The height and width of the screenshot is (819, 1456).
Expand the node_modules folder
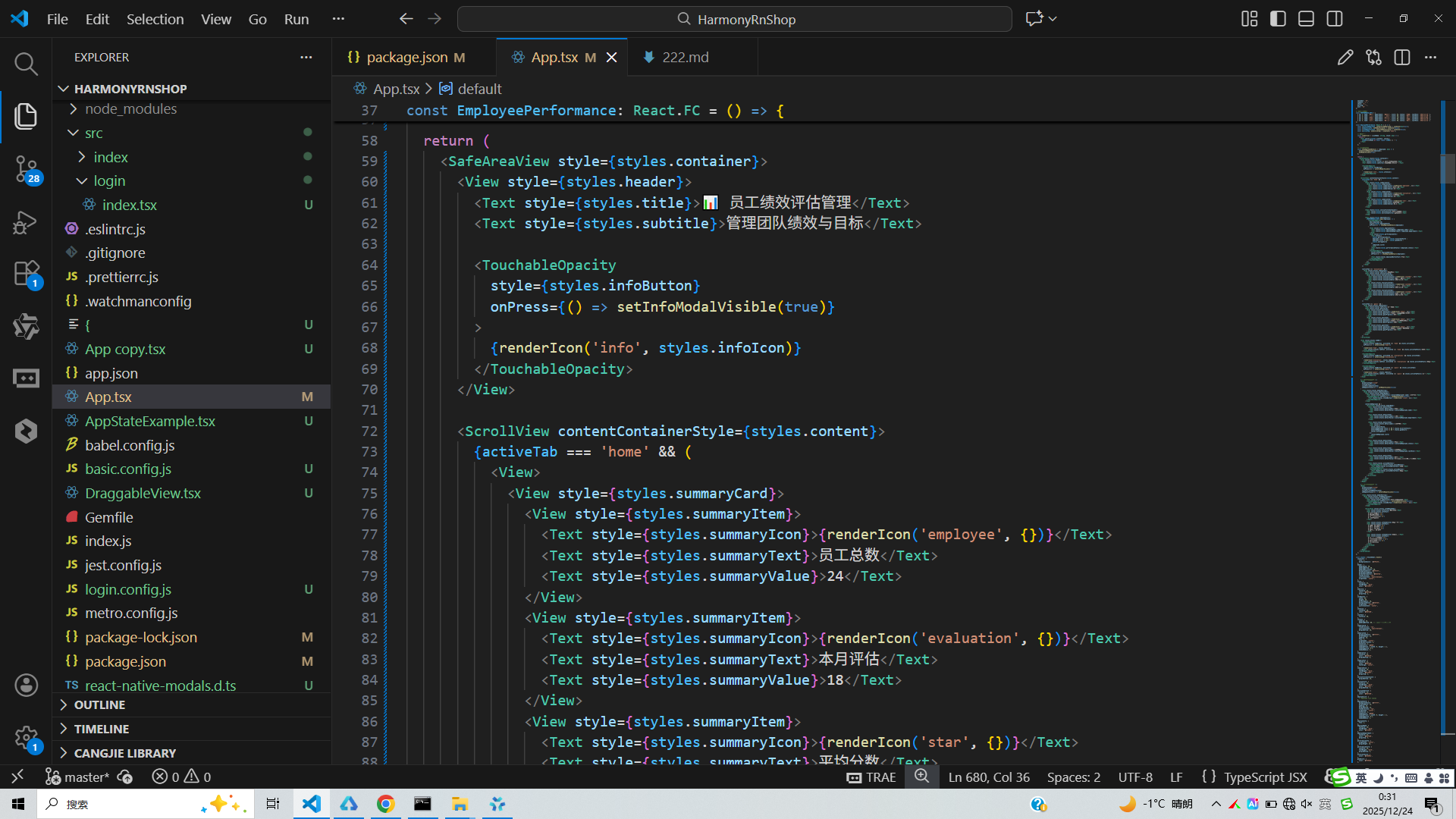click(130, 109)
